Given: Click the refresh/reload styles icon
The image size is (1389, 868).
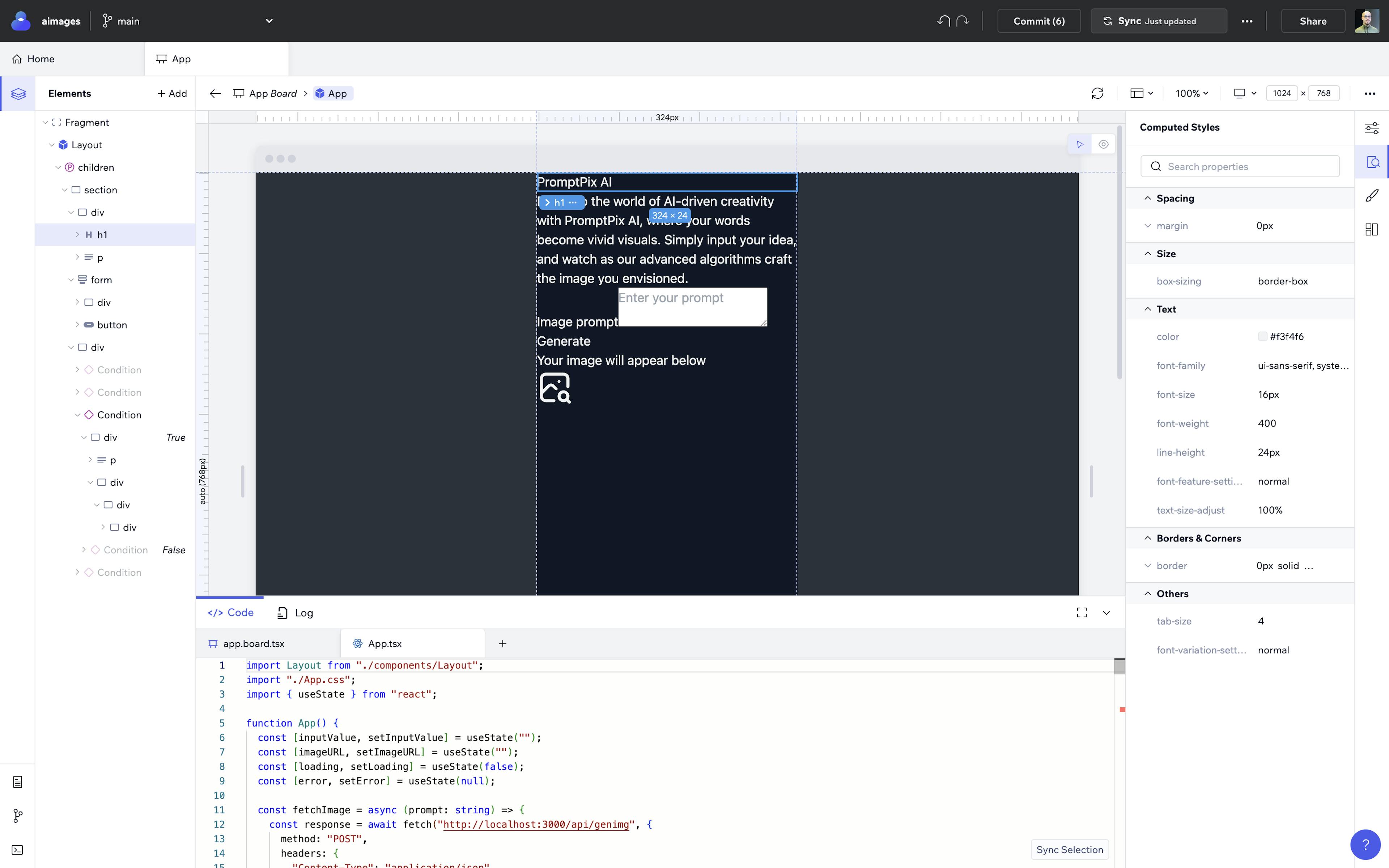Looking at the screenshot, I should [1097, 93].
